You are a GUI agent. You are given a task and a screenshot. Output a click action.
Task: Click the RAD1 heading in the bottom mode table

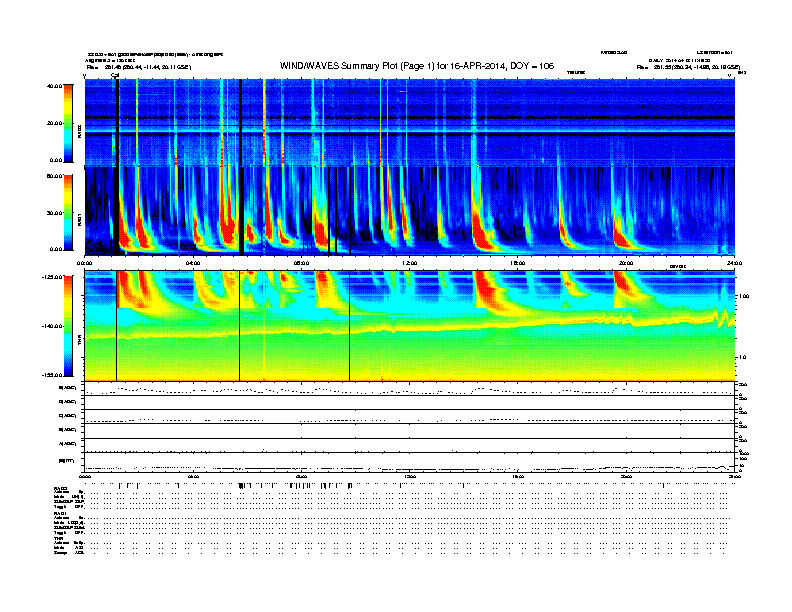[x=60, y=513]
